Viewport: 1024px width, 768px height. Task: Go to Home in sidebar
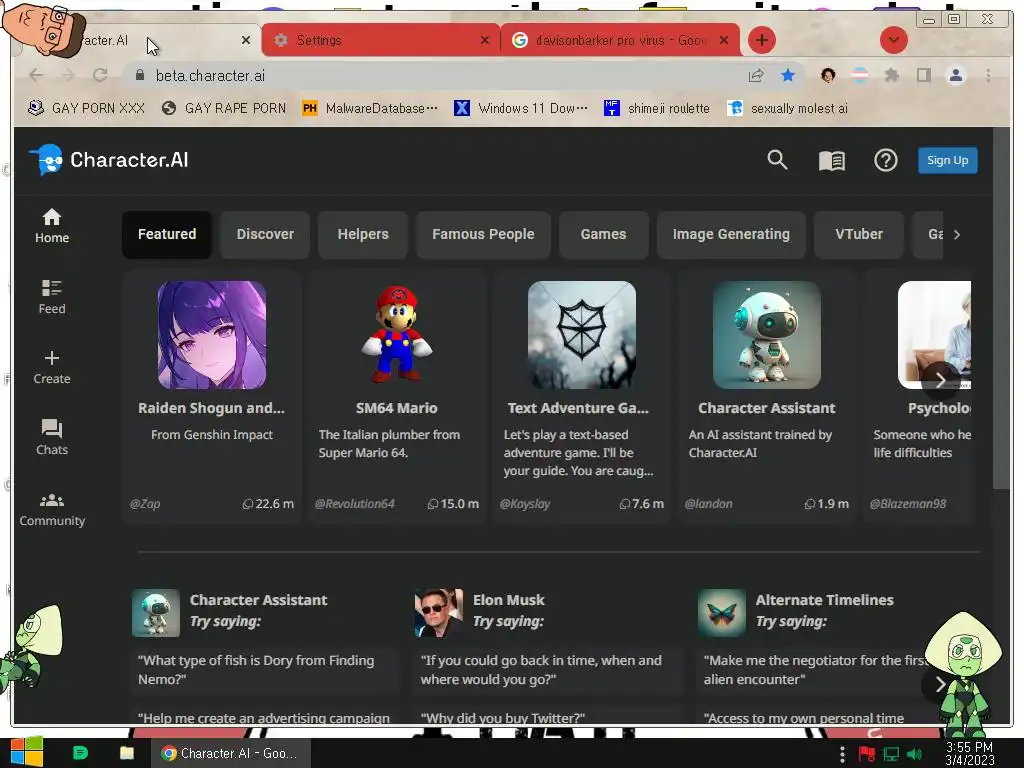coord(52,226)
